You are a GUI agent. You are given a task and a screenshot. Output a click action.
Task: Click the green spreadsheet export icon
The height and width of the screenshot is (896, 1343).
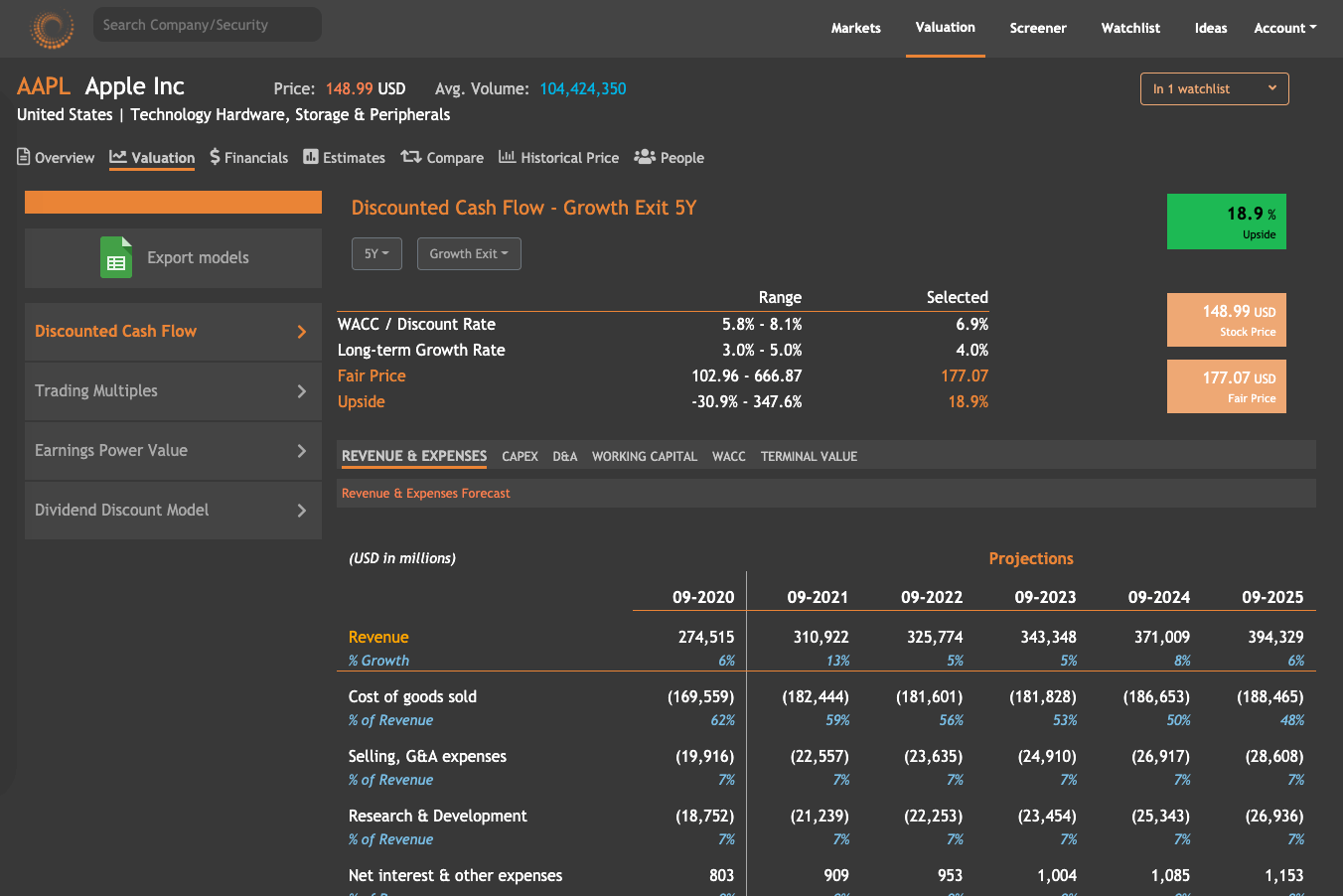116,257
